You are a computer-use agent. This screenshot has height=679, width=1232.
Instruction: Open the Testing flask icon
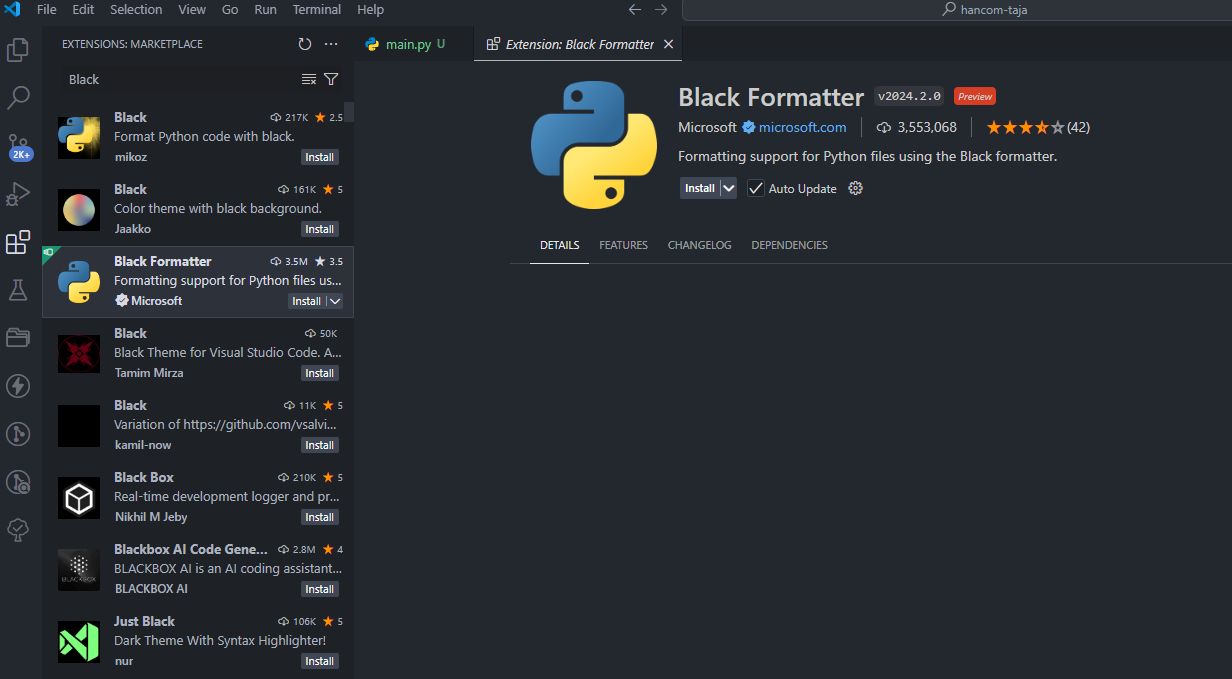click(18, 290)
